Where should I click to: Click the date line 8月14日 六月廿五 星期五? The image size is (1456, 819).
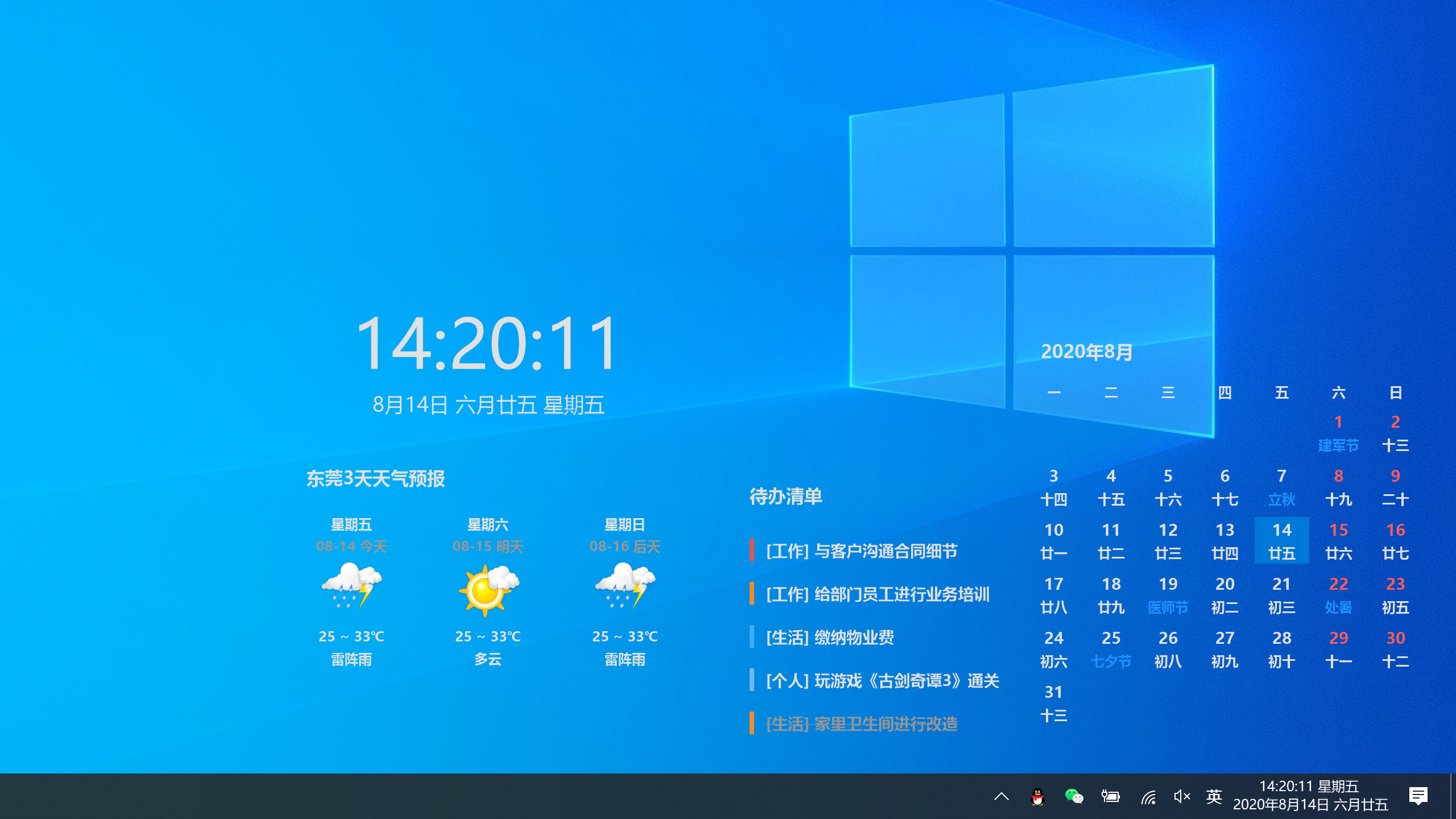point(488,405)
